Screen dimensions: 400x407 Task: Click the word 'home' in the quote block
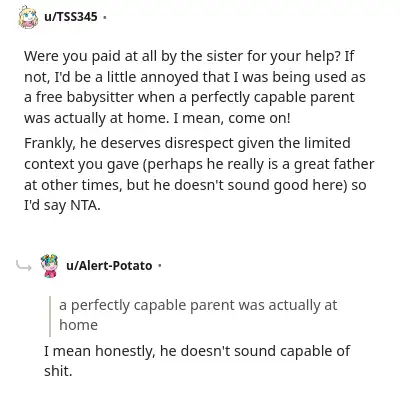click(x=79, y=325)
